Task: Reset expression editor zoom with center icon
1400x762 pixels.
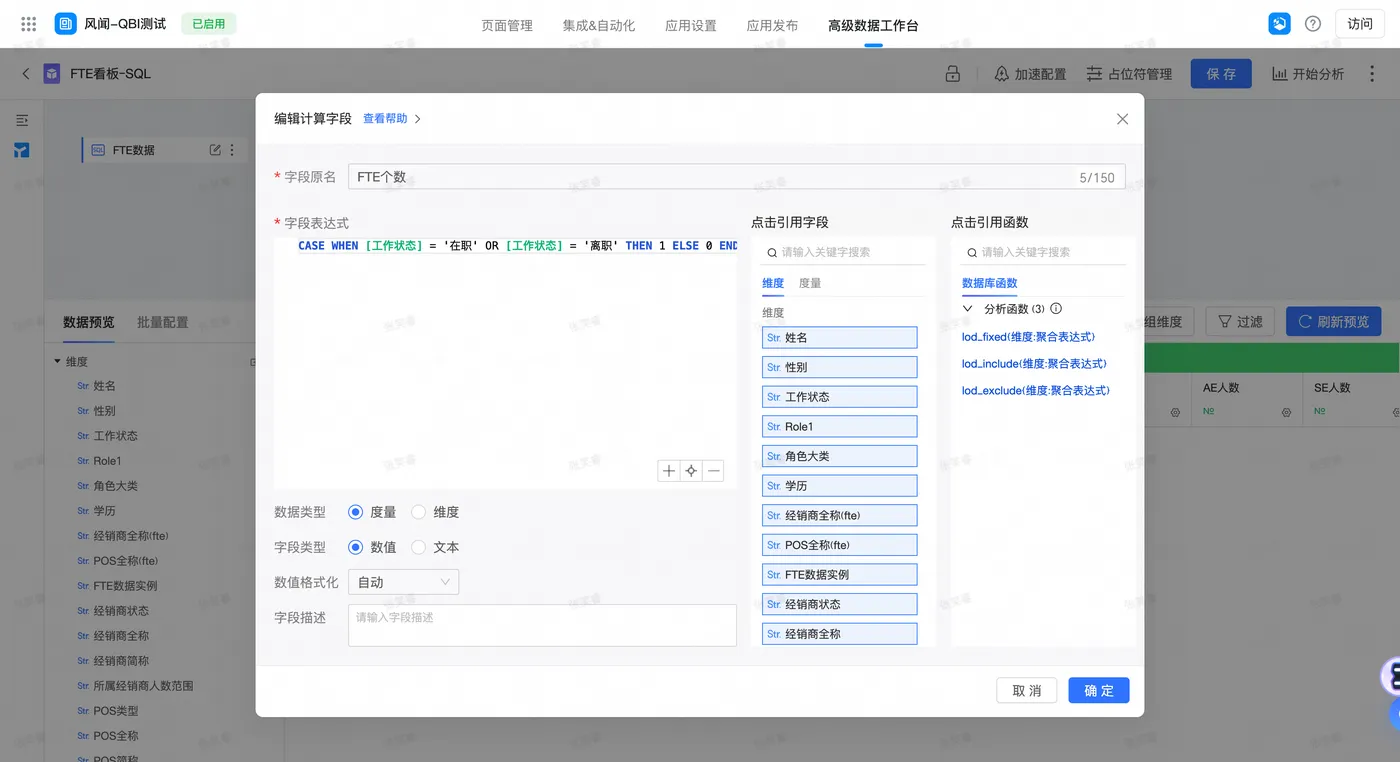Action: point(691,471)
